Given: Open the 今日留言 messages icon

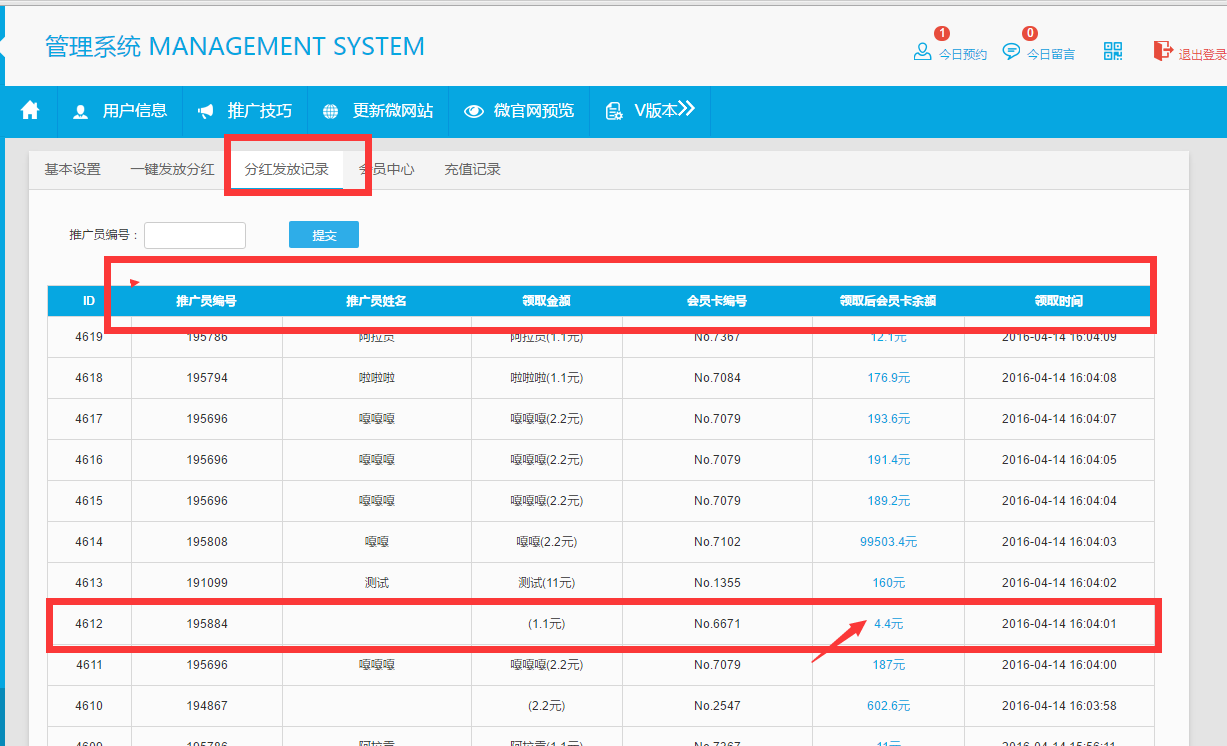Looking at the screenshot, I should pos(1012,51).
